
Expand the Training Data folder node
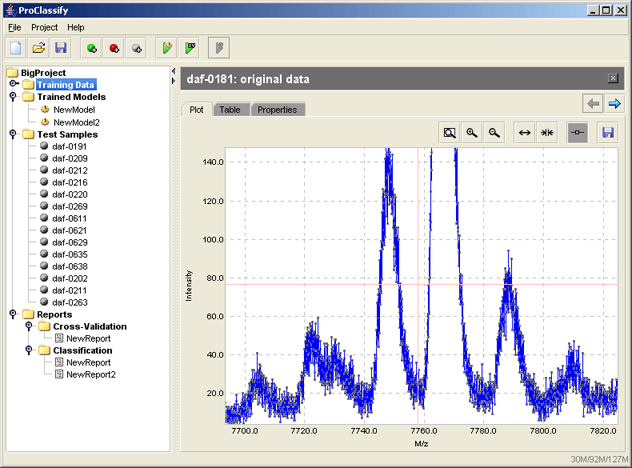(x=14, y=84)
